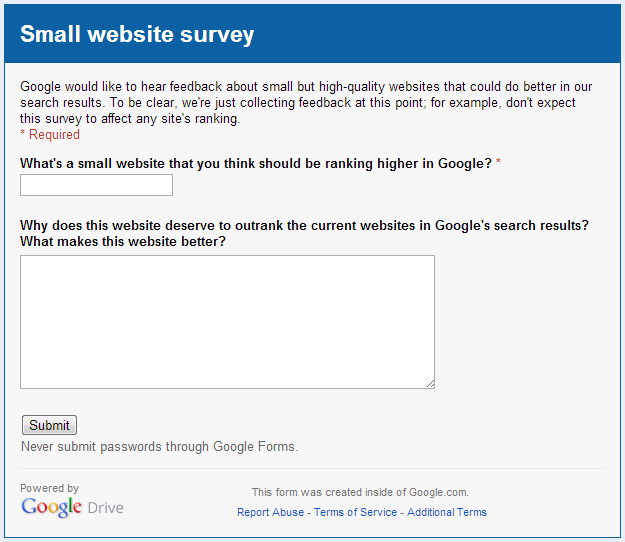Image resolution: width=625 pixels, height=542 pixels.
Task: Click the "Why does this website deserve" question label
Action: point(304,225)
